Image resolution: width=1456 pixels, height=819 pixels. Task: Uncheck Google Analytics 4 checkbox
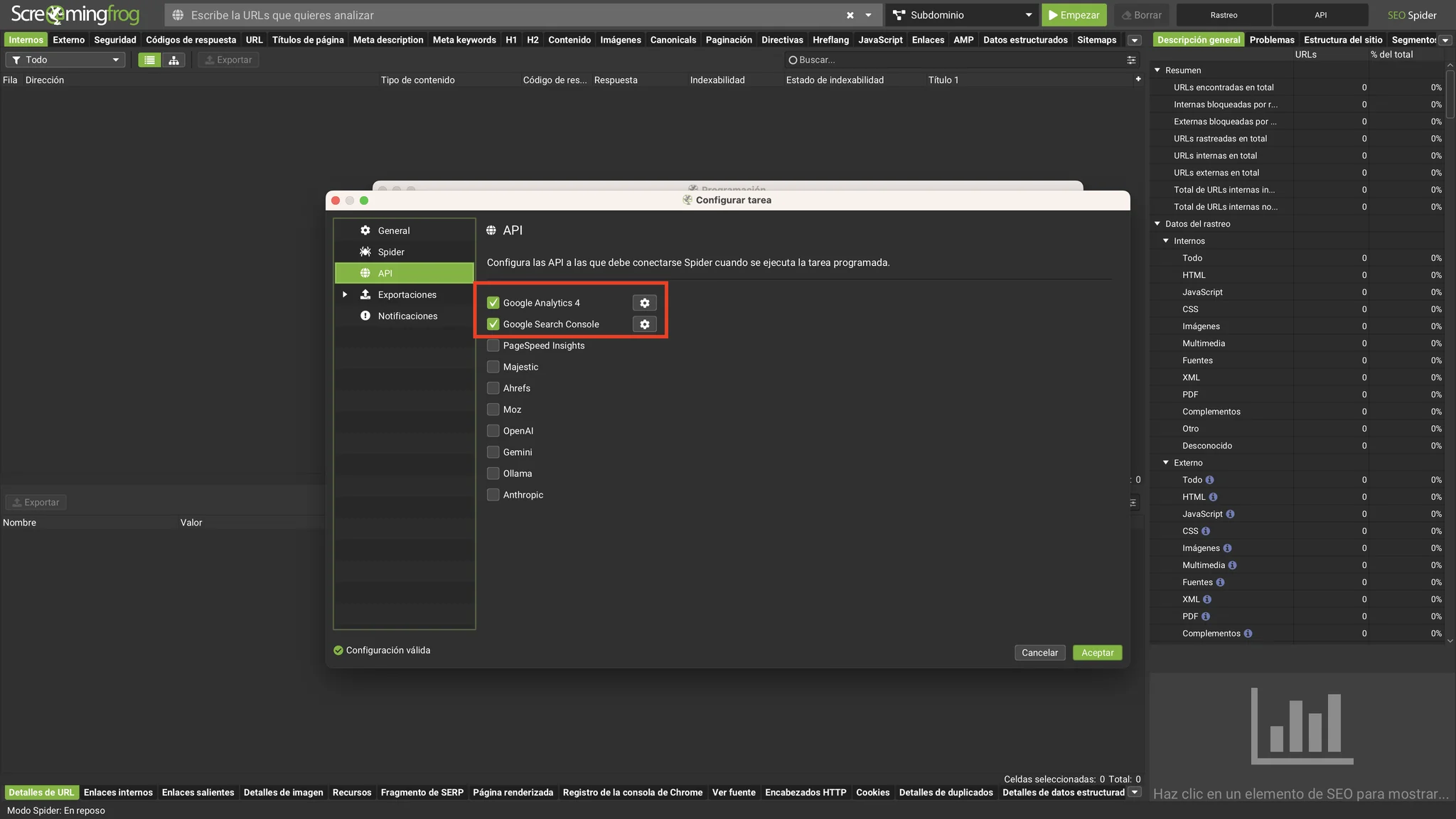pos(493,303)
